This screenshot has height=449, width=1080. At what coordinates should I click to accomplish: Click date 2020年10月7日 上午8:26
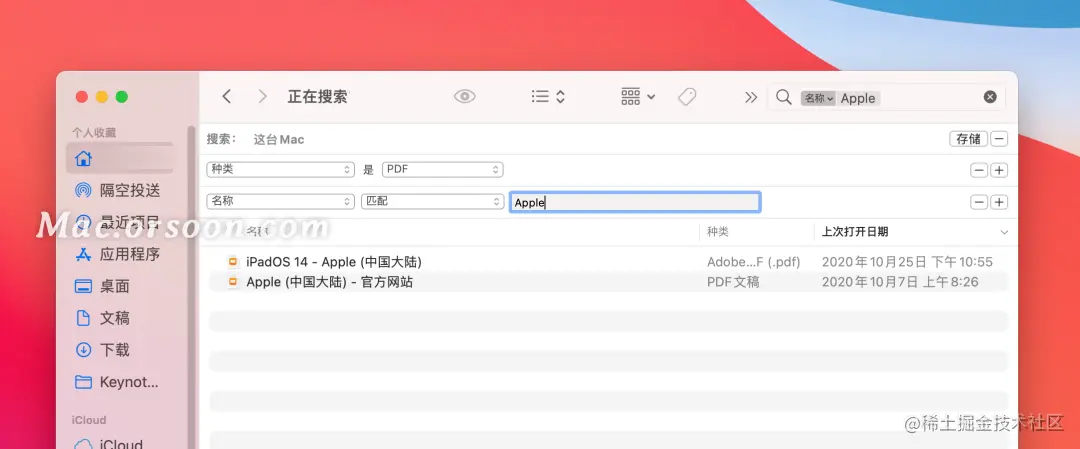tap(900, 282)
